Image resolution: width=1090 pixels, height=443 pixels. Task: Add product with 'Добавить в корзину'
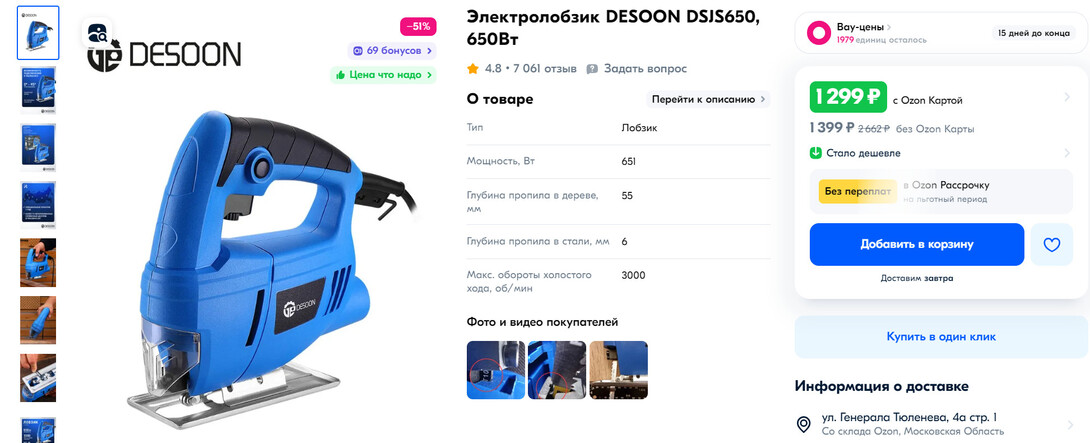(917, 245)
